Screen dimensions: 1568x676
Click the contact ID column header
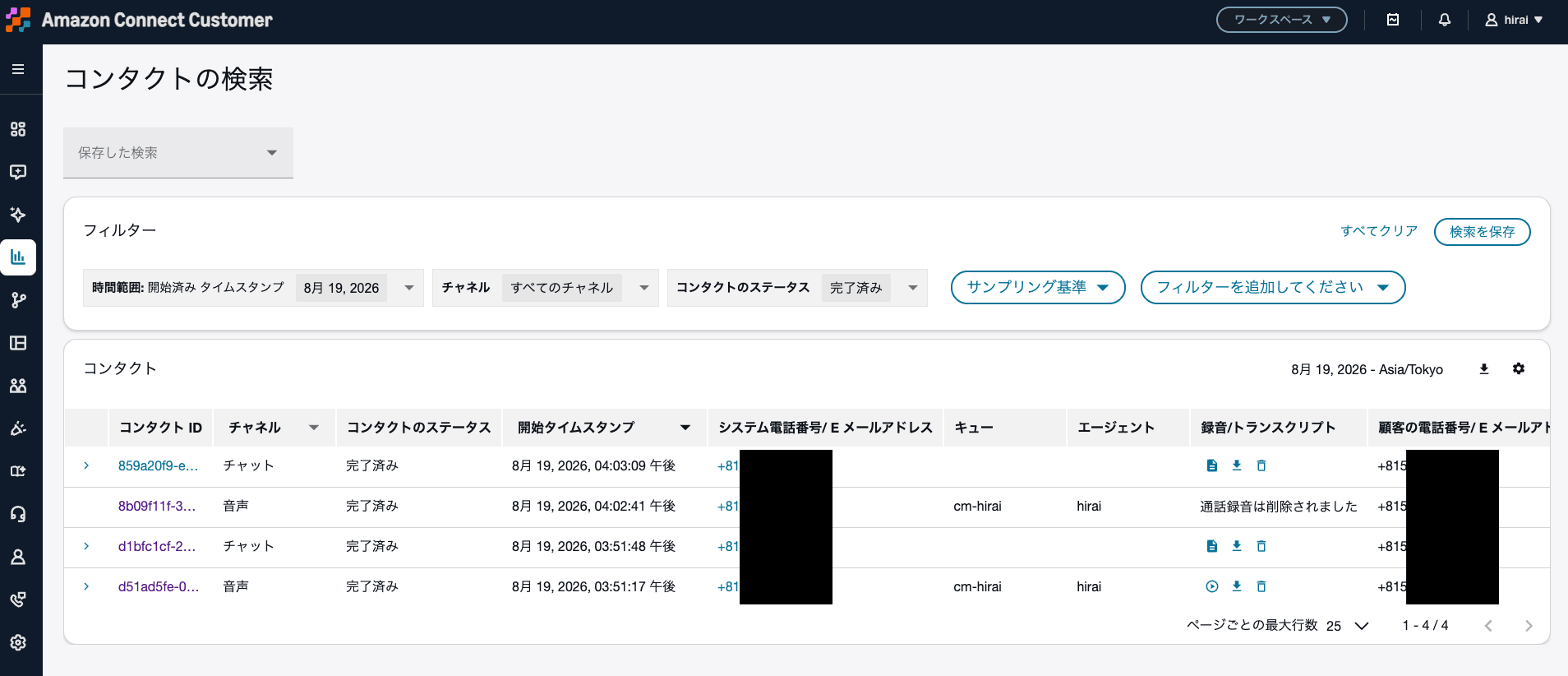click(x=160, y=428)
